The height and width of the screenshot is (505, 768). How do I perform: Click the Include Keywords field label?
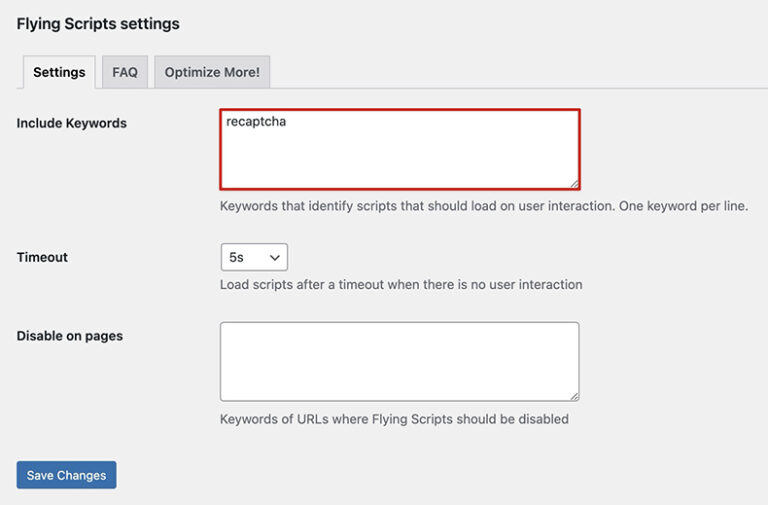click(72, 123)
